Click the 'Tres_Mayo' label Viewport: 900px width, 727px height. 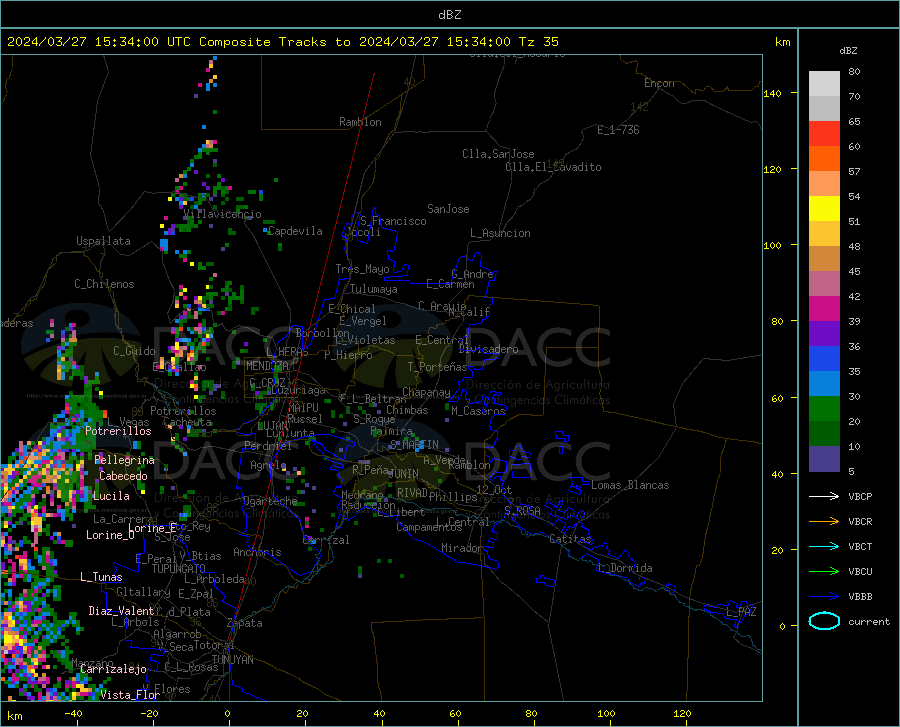pos(362,269)
